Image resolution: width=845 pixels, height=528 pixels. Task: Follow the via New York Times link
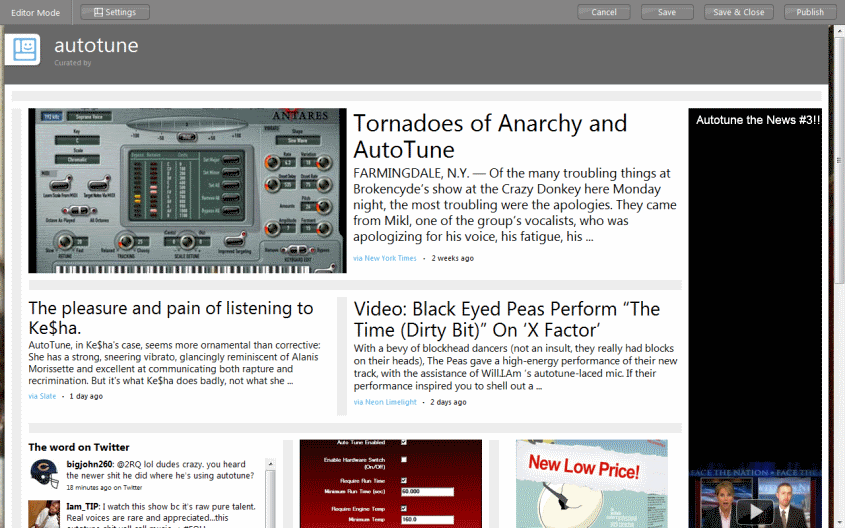coord(385,258)
